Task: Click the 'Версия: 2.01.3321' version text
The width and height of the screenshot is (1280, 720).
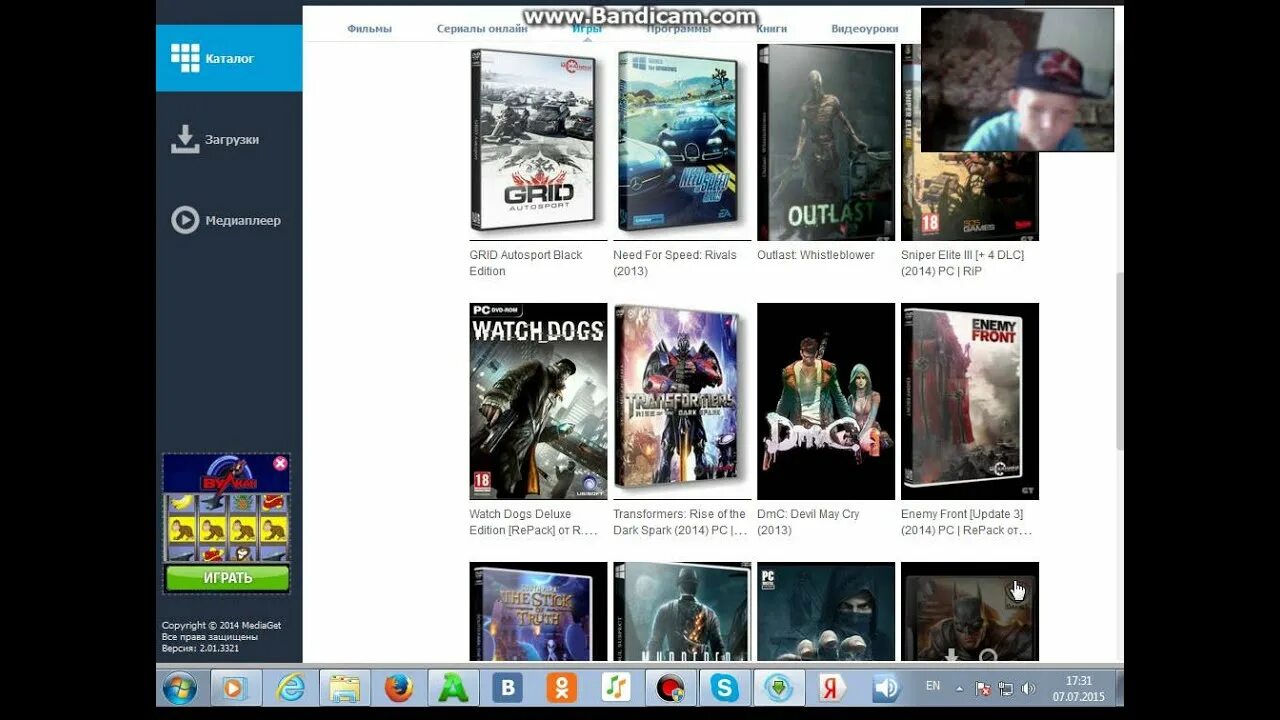Action: [x=200, y=648]
